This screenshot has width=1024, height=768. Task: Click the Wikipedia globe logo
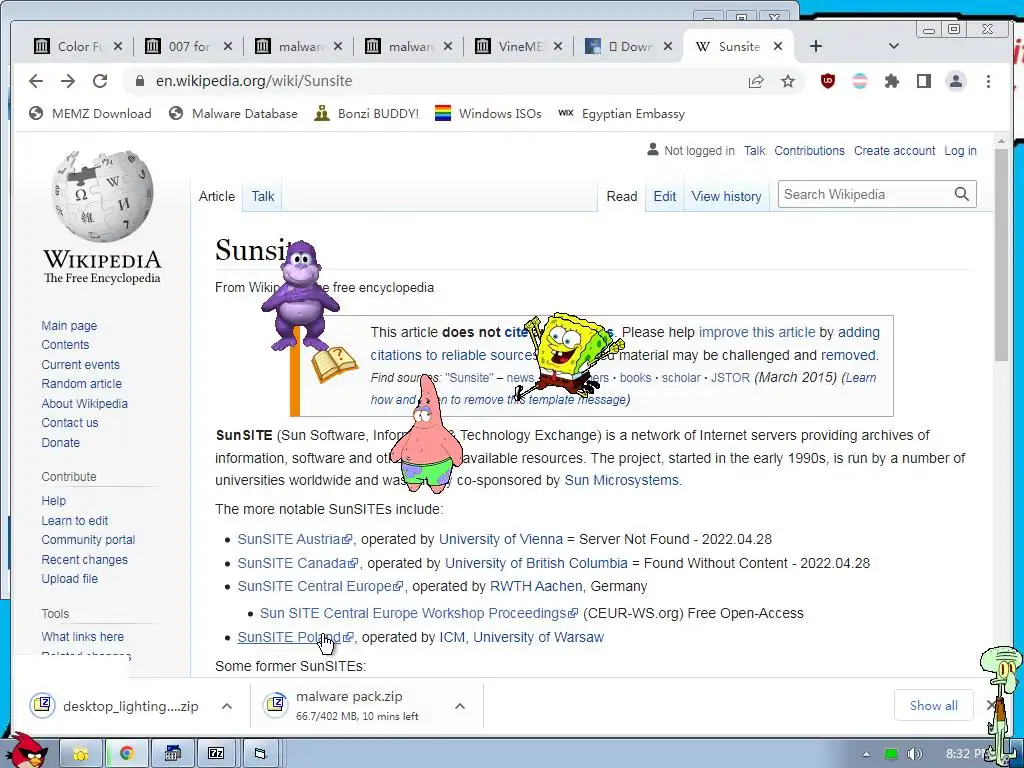pyautogui.click(x=103, y=196)
